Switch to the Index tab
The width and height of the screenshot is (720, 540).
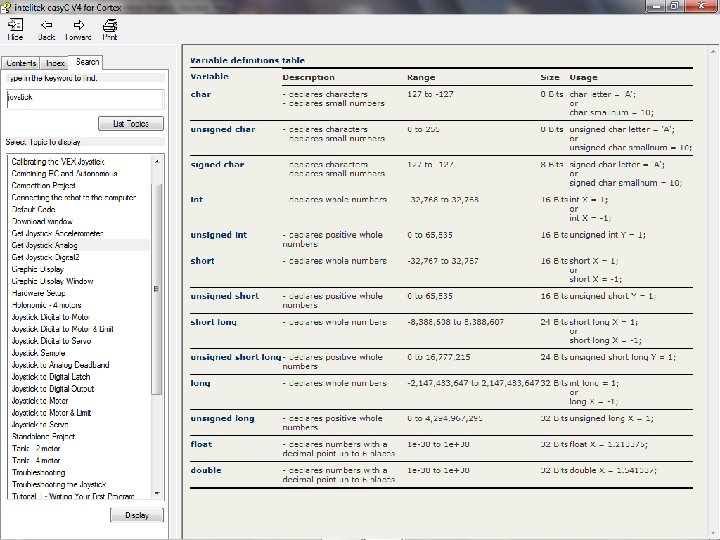(55, 63)
